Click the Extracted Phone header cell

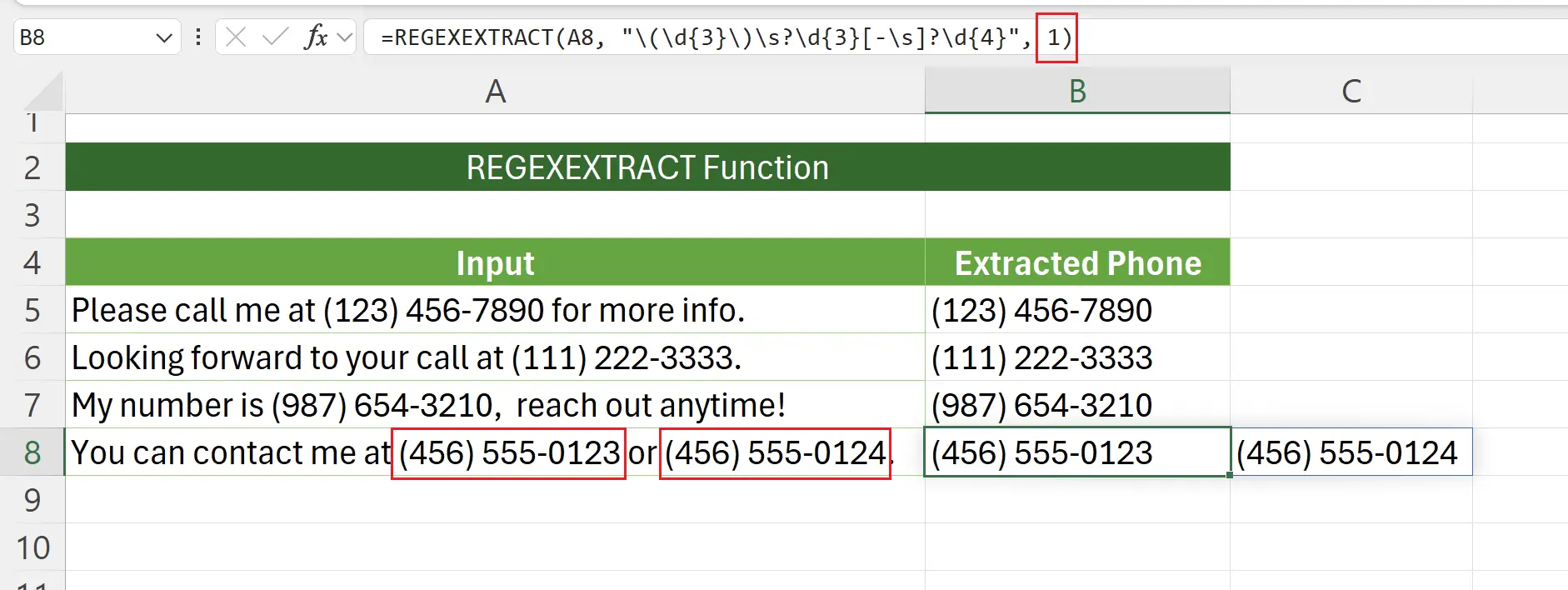tap(1077, 262)
